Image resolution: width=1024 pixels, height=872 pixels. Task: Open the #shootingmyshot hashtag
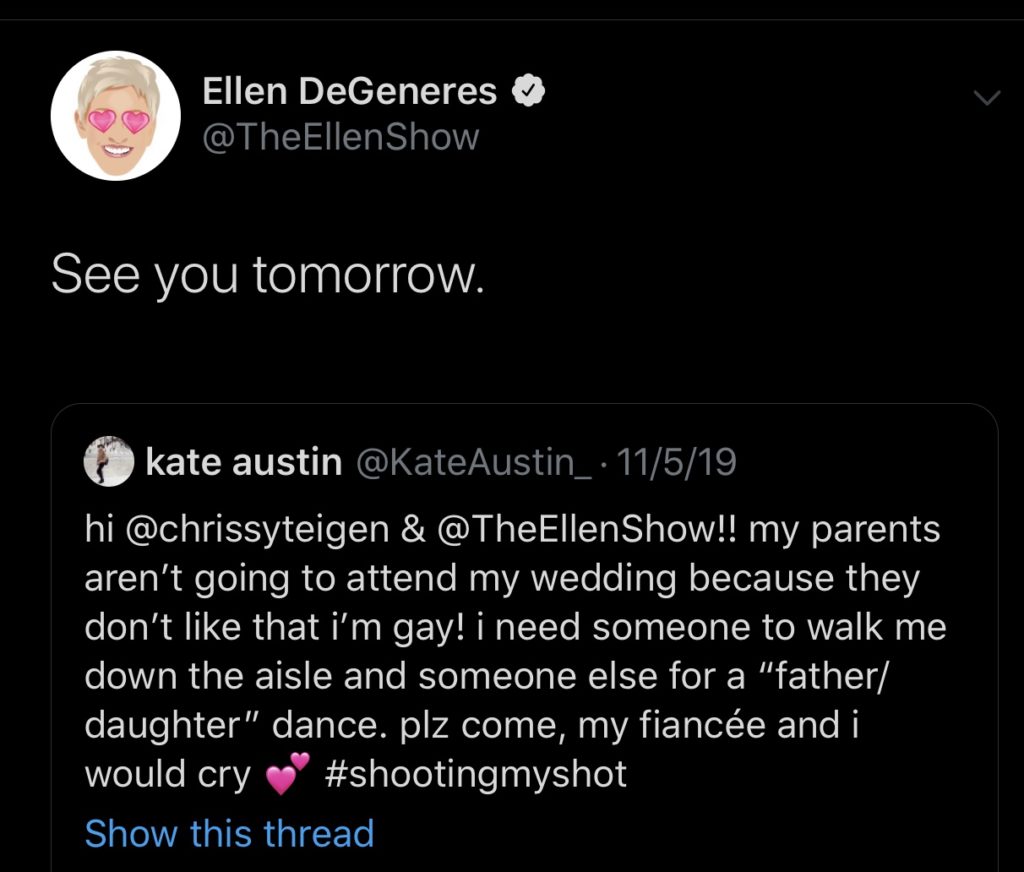476,774
